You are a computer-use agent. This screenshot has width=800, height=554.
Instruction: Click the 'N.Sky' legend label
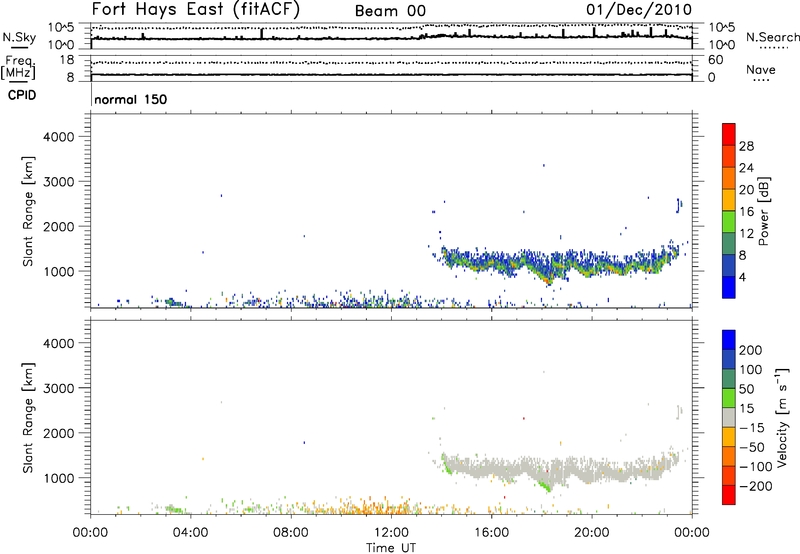point(19,37)
